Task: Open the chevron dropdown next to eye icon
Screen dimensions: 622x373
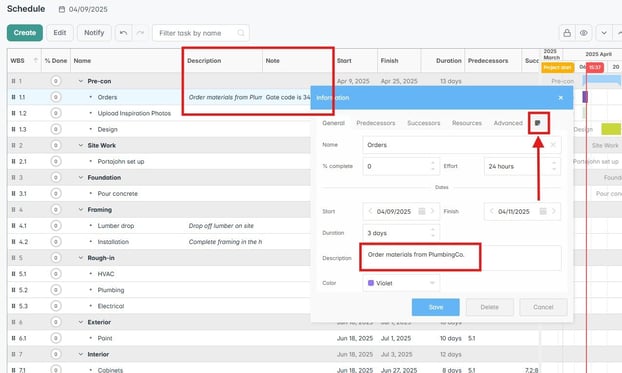Action: 604,33
